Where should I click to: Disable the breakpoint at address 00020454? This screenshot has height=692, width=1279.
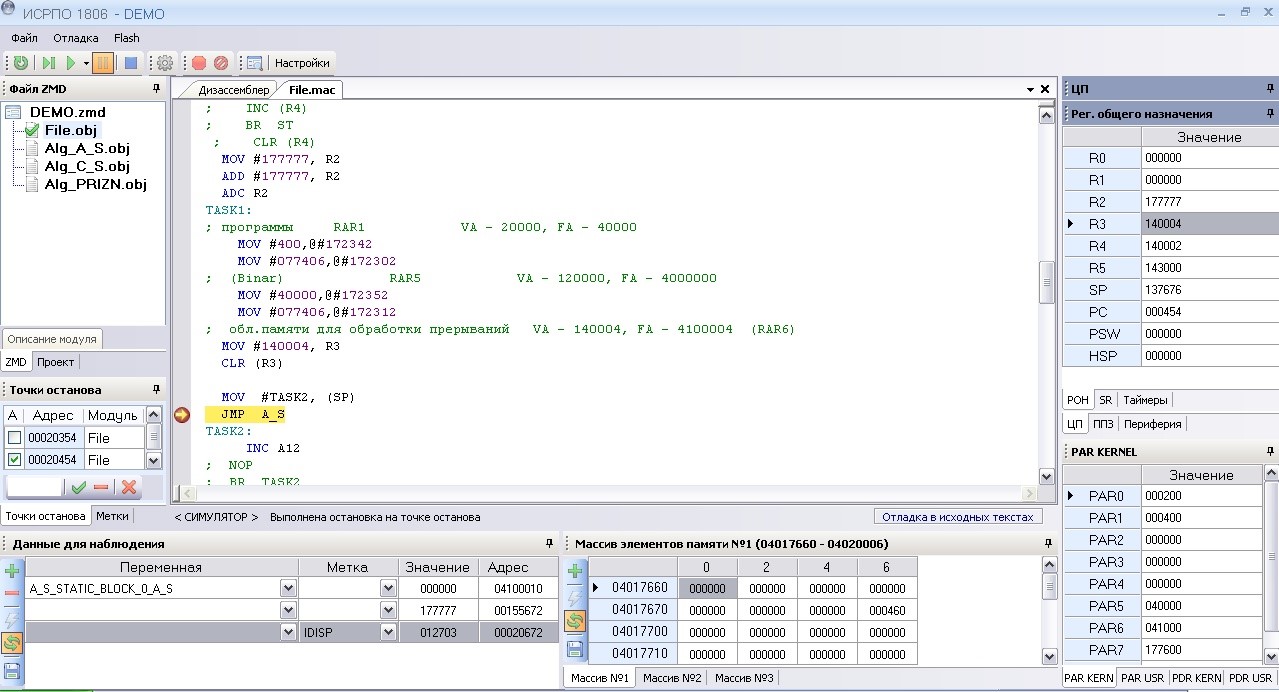point(13,460)
